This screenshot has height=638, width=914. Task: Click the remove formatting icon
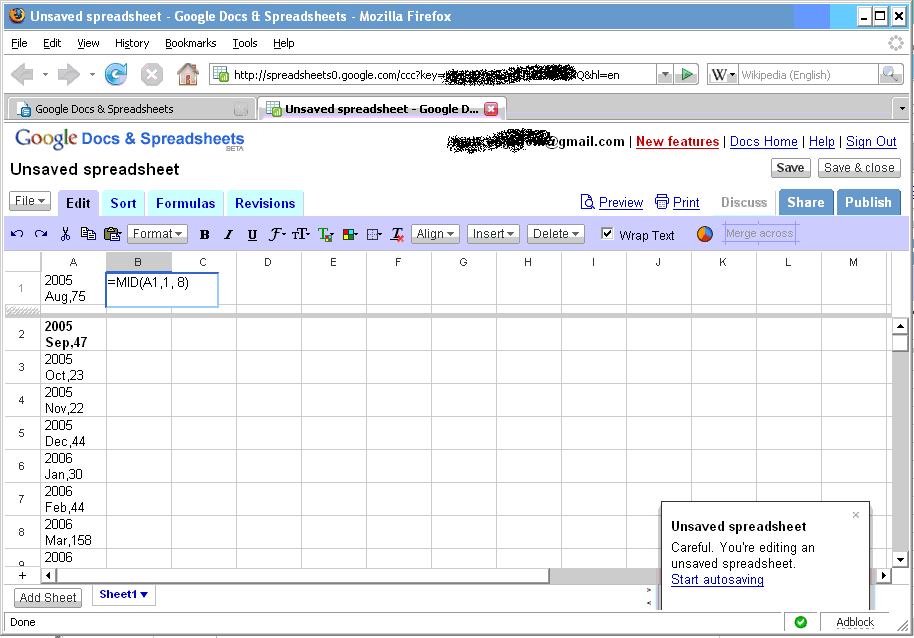[397, 234]
